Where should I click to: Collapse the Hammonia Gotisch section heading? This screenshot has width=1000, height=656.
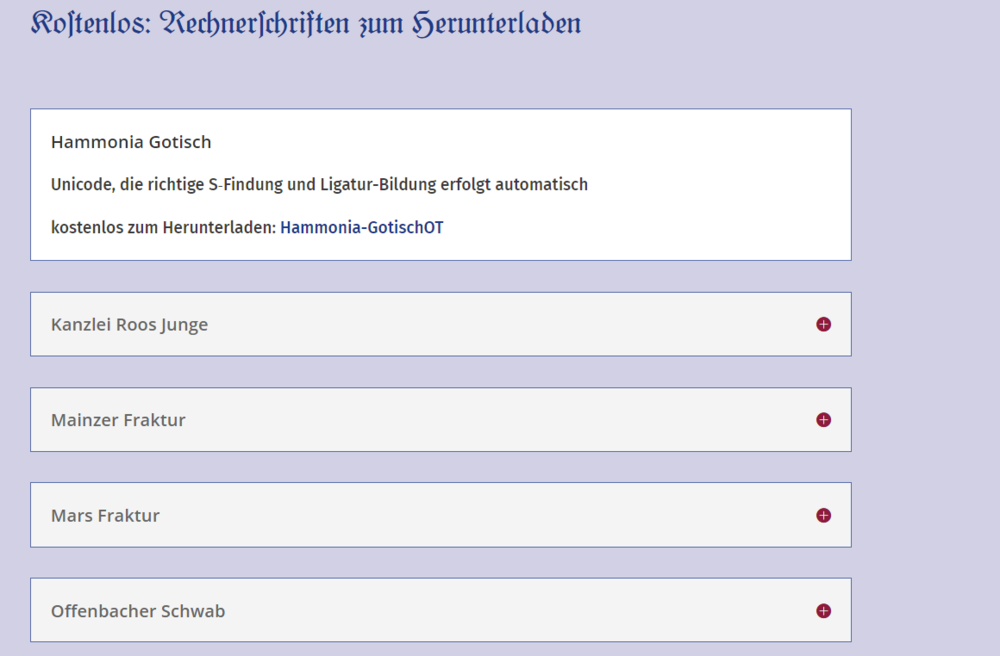point(131,142)
